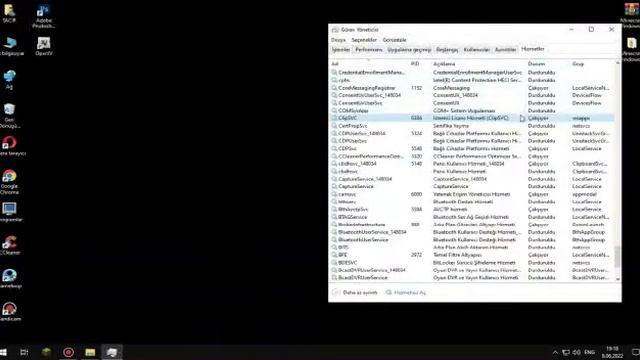This screenshot has width=640, height=360.
Task: Sort services by the Grup column
Action: coord(592,64)
